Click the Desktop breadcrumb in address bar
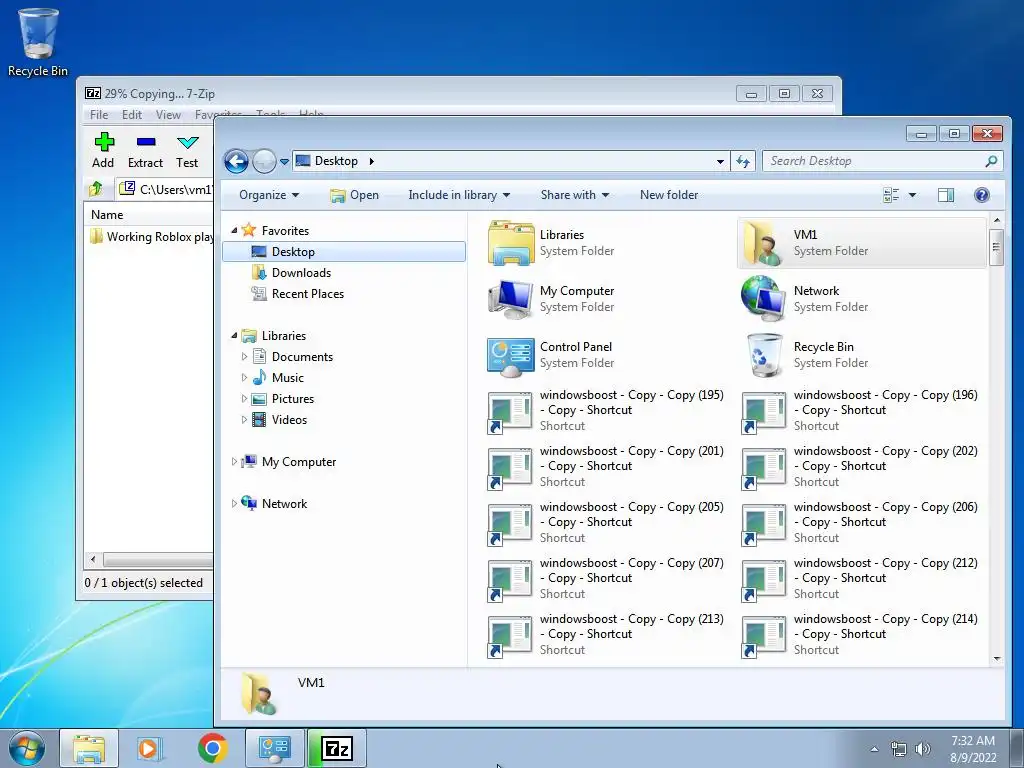This screenshot has height=768, width=1024. click(x=336, y=161)
